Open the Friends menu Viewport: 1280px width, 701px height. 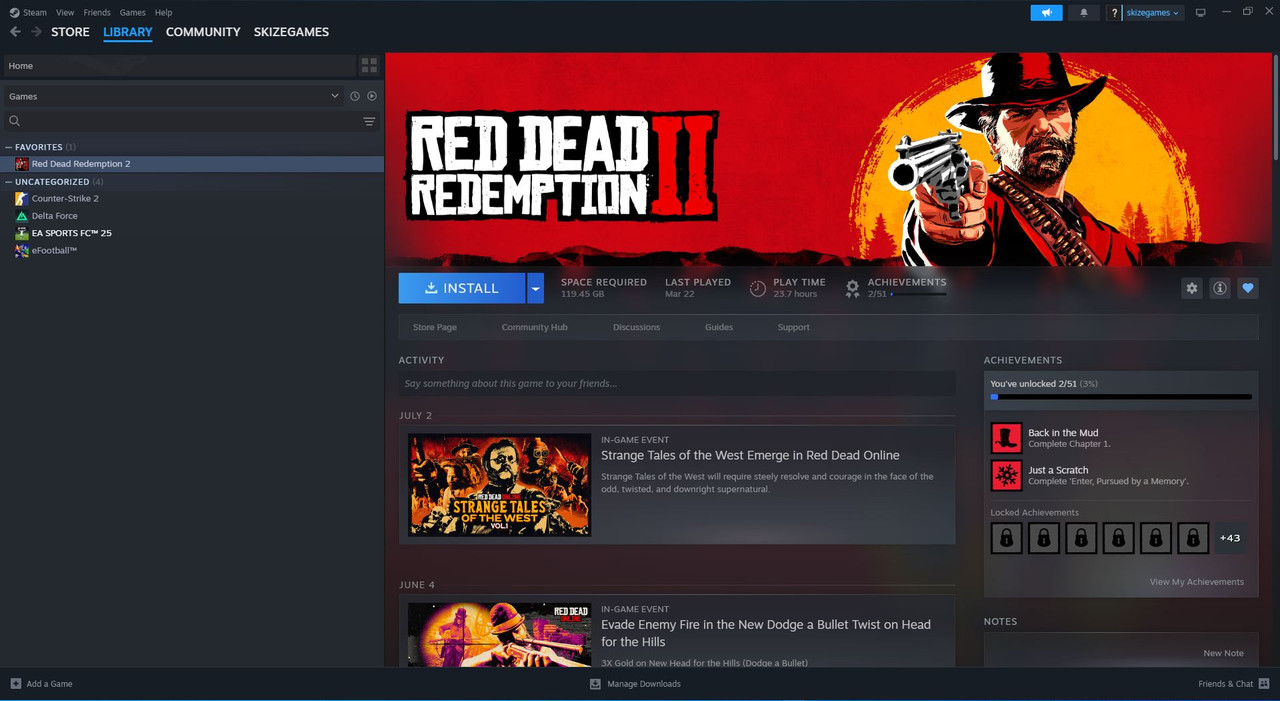point(97,13)
